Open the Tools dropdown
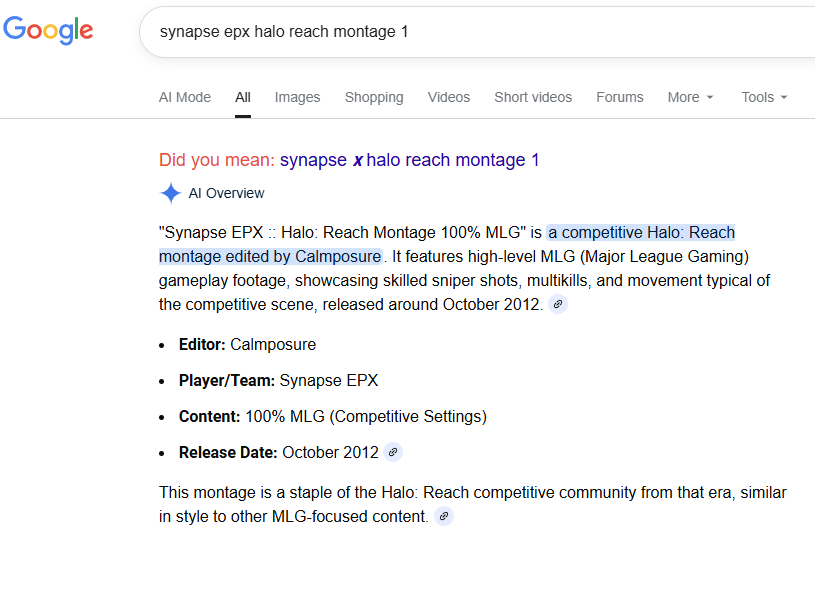The image size is (815, 603). 764,97
